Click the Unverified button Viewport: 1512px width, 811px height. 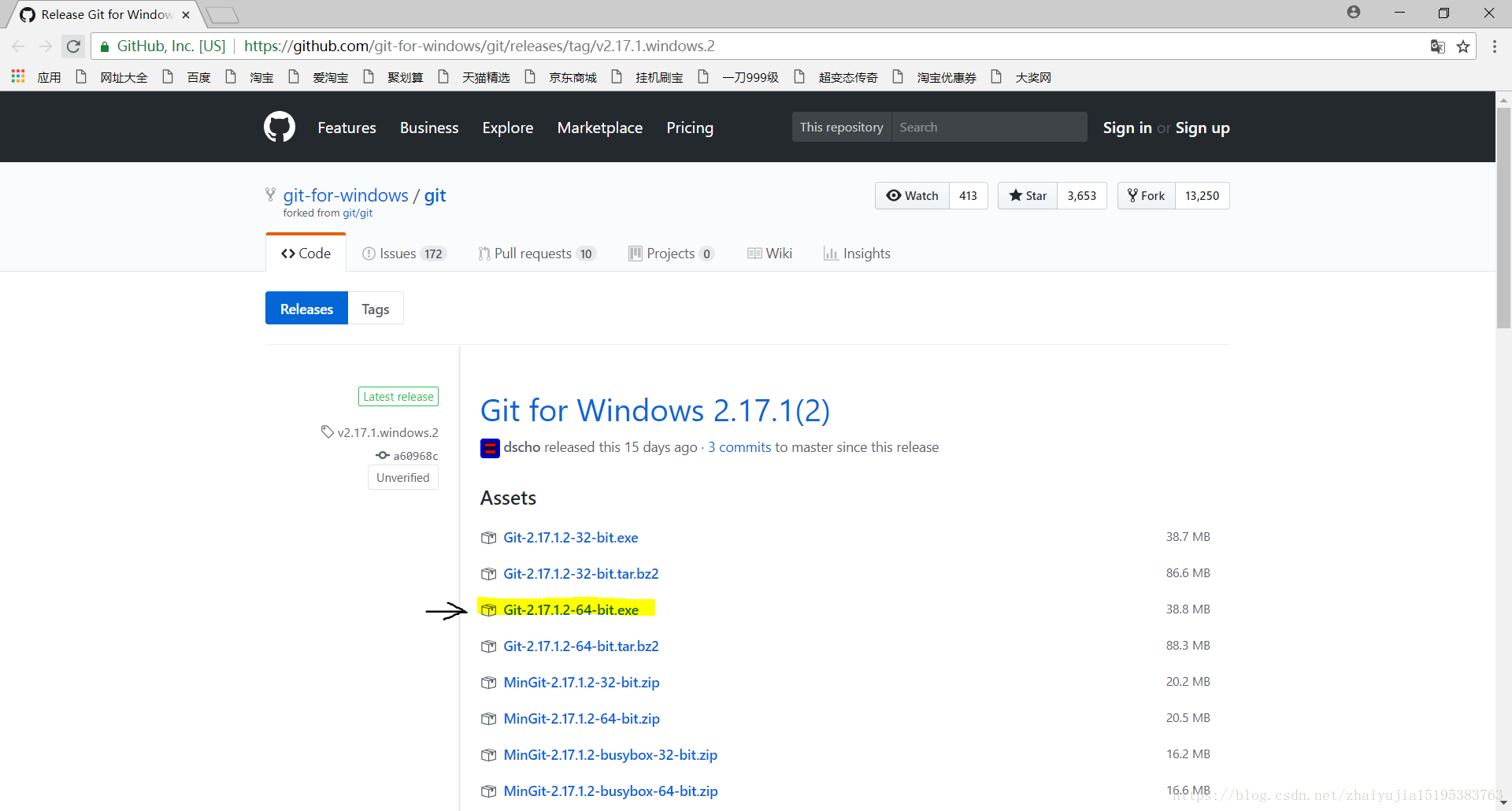[x=403, y=477]
